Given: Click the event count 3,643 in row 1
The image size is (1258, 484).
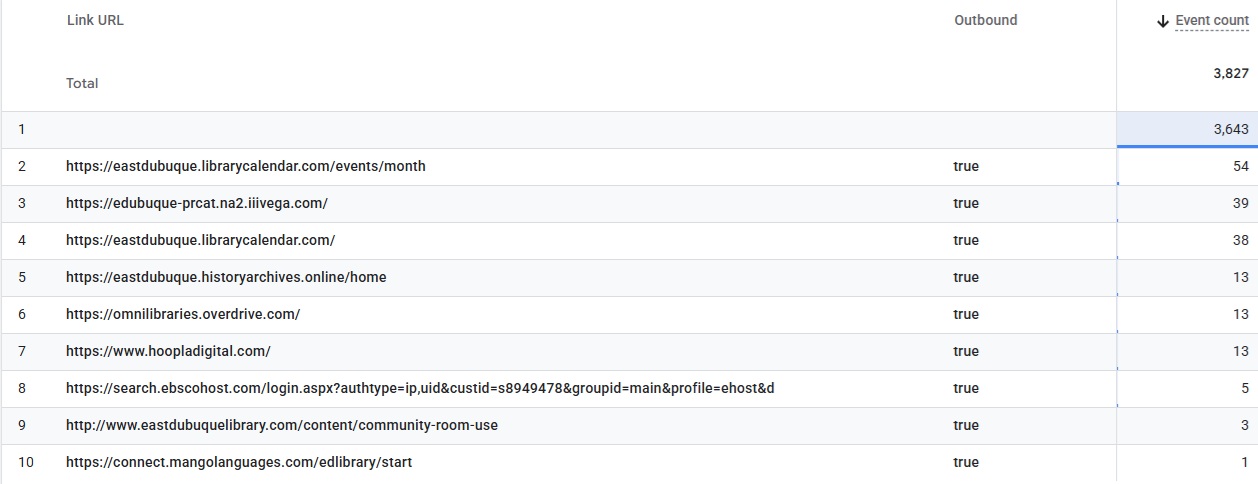Looking at the screenshot, I should 1231,129.
